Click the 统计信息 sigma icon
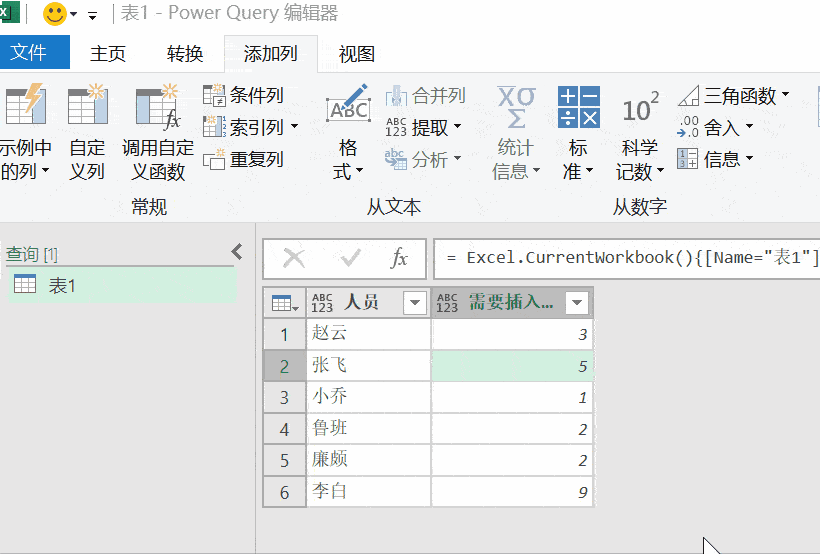The height and width of the screenshot is (554, 820). [516, 107]
